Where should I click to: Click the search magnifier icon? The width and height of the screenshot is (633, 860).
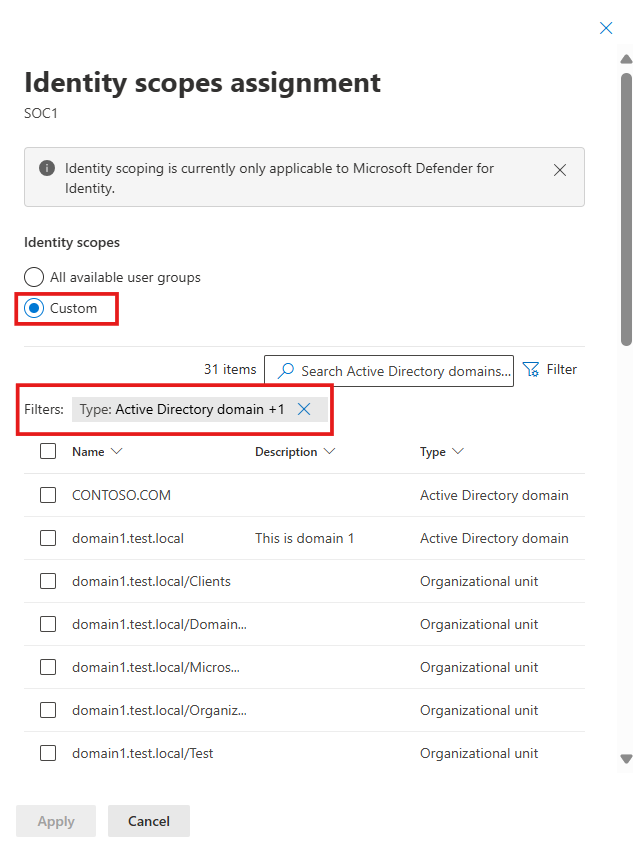[286, 371]
